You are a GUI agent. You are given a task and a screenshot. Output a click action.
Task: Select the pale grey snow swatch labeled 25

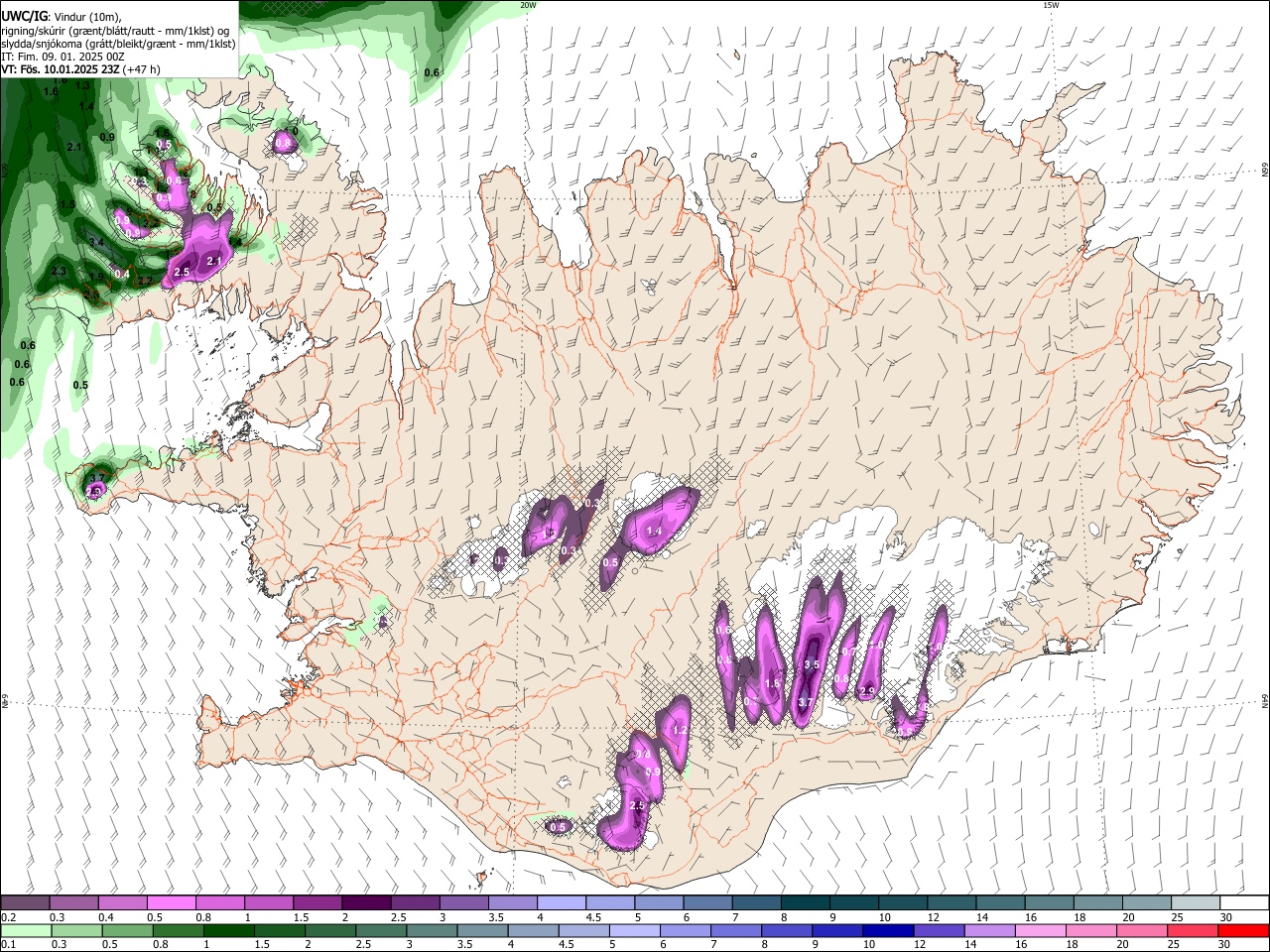1196,902
